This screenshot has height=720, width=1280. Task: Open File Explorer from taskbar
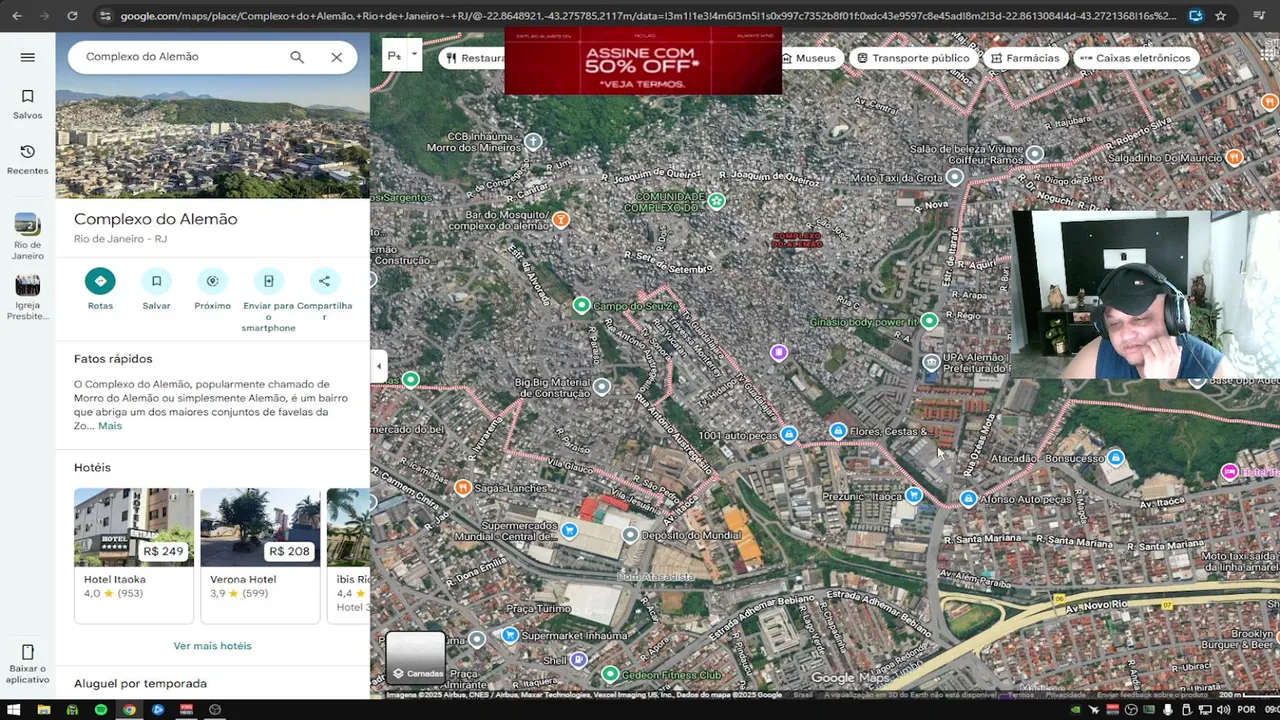coord(43,710)
